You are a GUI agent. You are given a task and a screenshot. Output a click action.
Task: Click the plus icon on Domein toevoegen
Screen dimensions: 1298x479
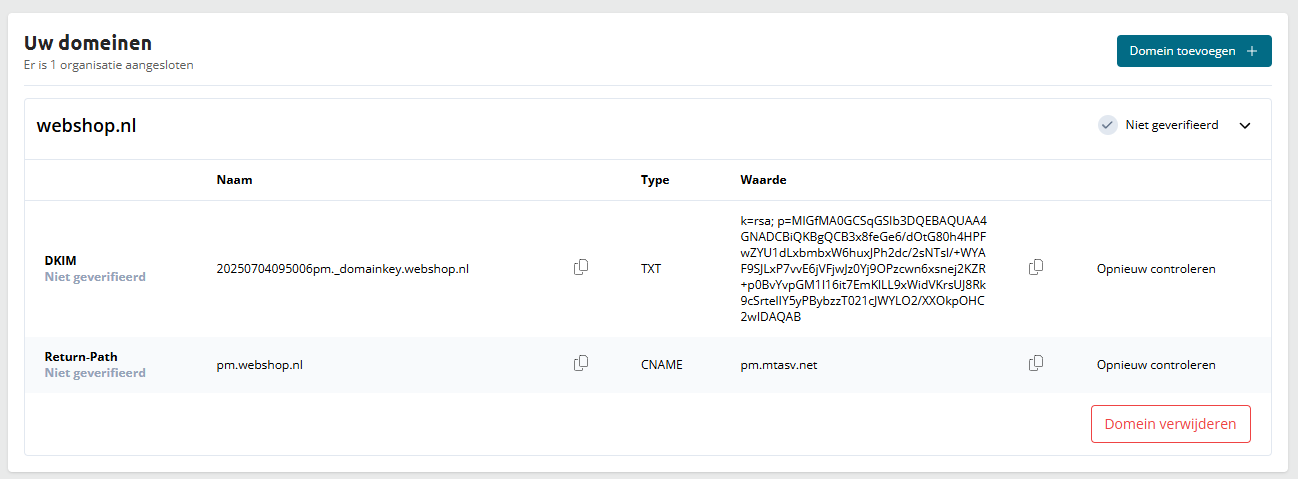pos(1252,51)
